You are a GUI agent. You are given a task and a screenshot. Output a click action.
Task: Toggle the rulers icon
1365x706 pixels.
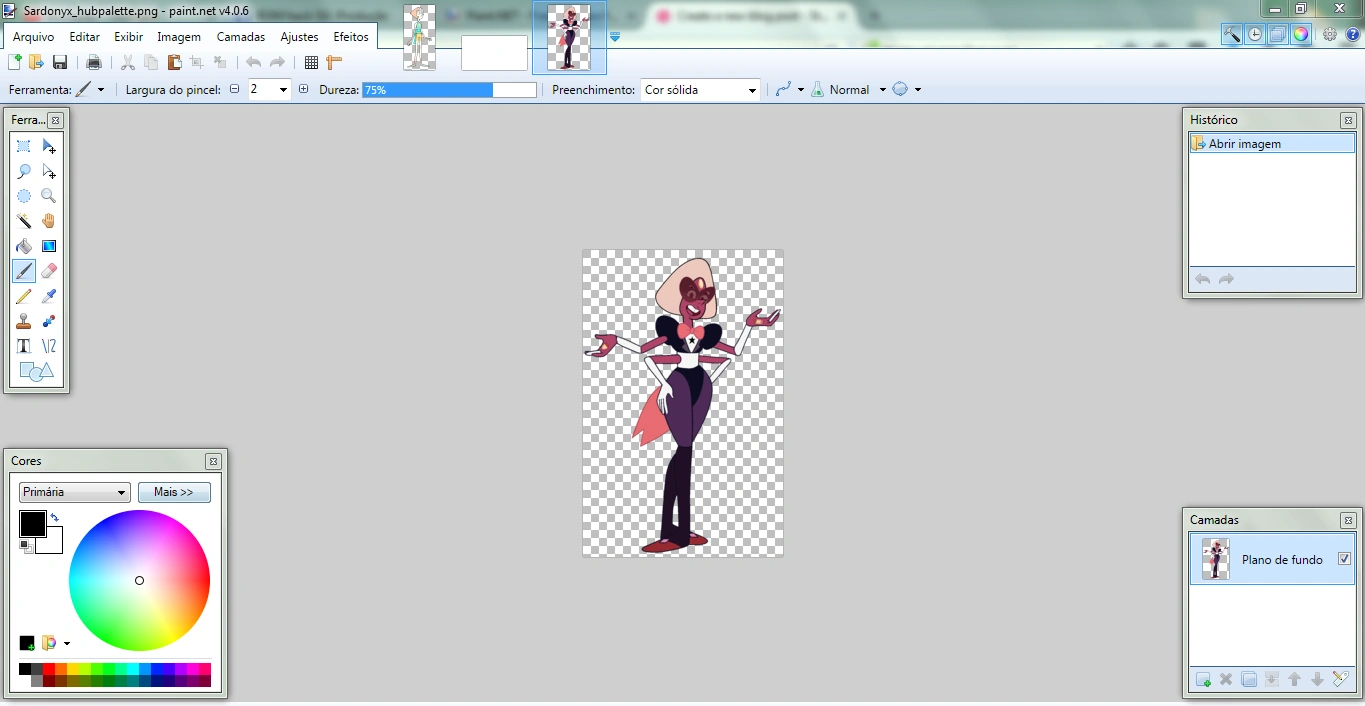(334, 62)
